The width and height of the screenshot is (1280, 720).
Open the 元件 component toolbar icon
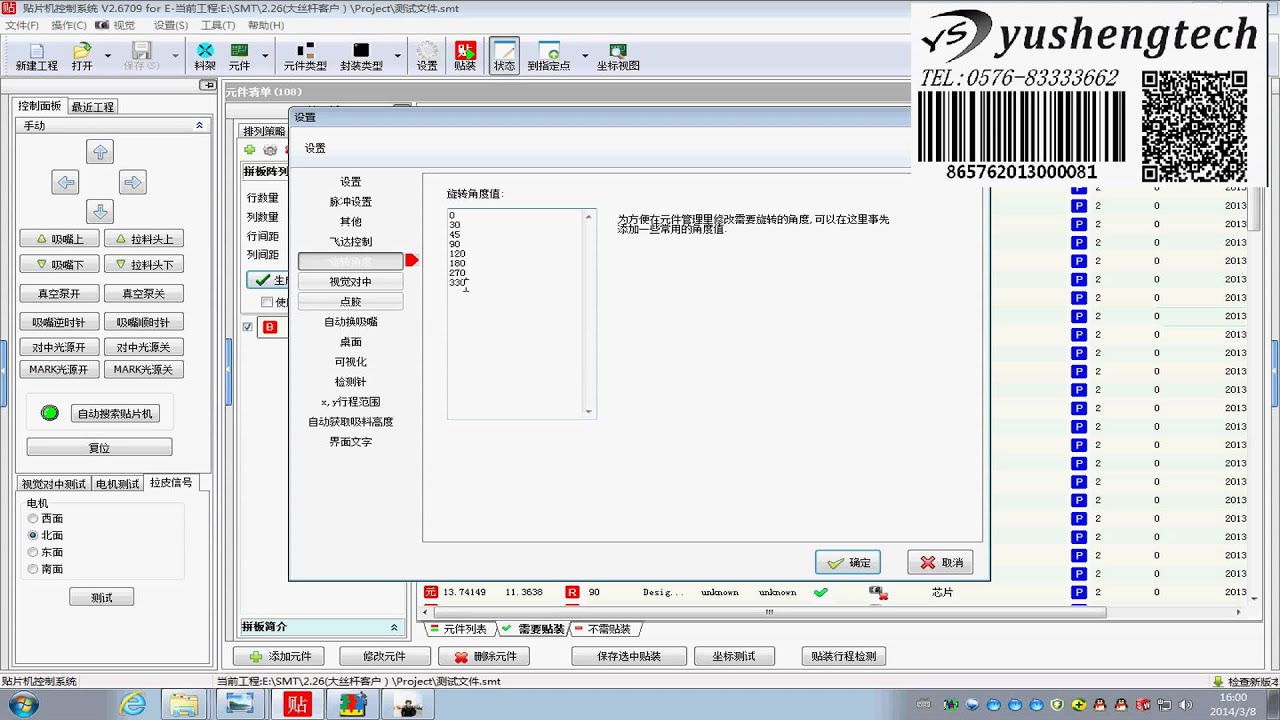pyautogui.click(x=240, y=57)
